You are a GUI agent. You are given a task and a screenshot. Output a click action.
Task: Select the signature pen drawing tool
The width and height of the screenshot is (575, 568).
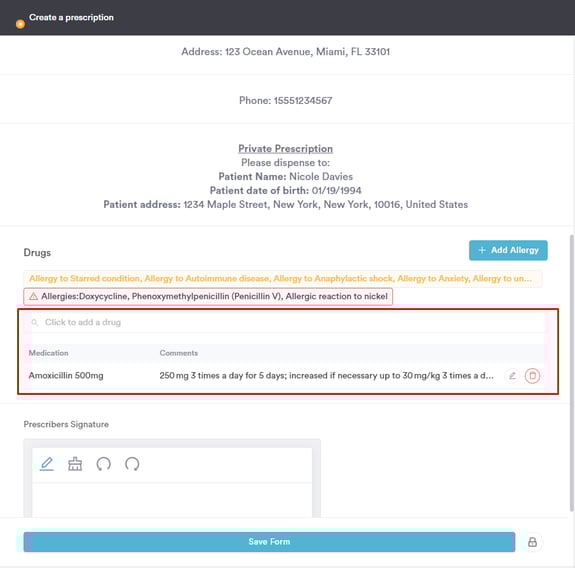[47, 464]
